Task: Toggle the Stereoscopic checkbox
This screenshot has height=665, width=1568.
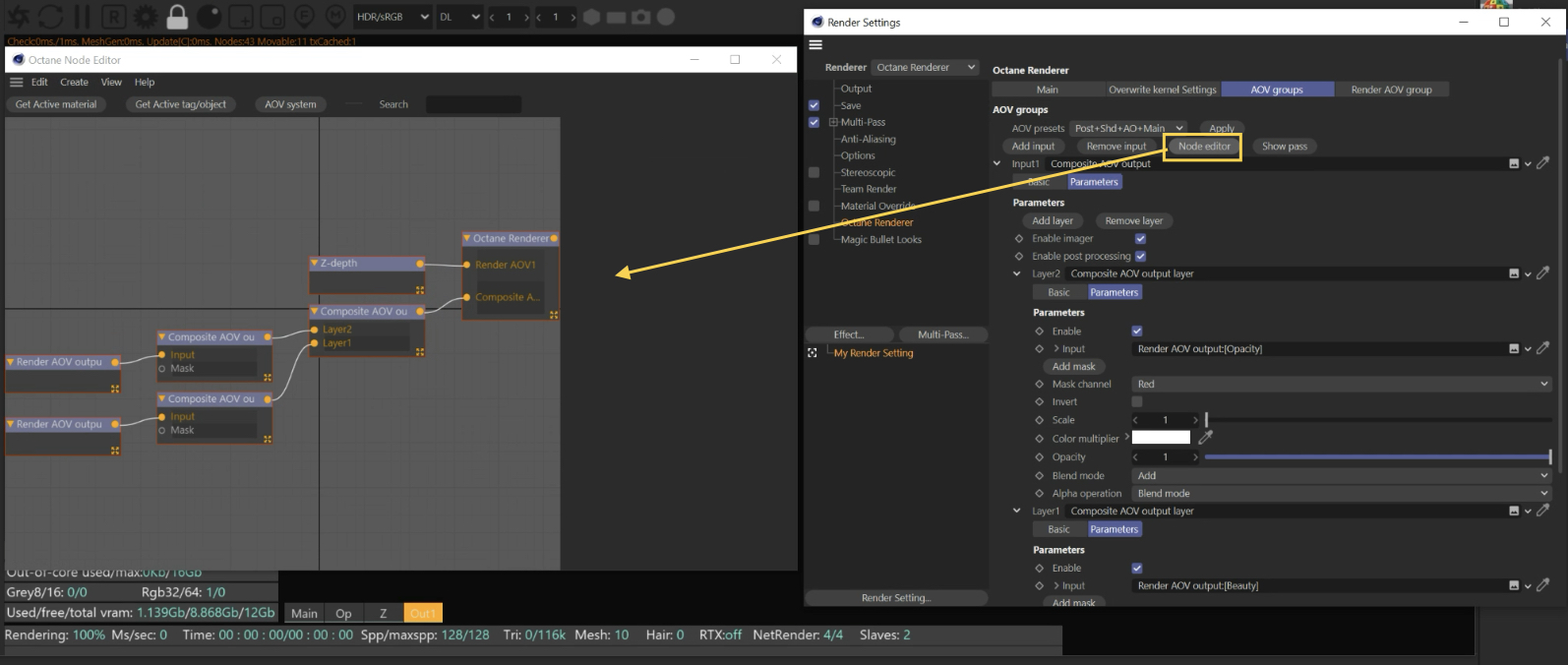Action: tap(814, 173)
